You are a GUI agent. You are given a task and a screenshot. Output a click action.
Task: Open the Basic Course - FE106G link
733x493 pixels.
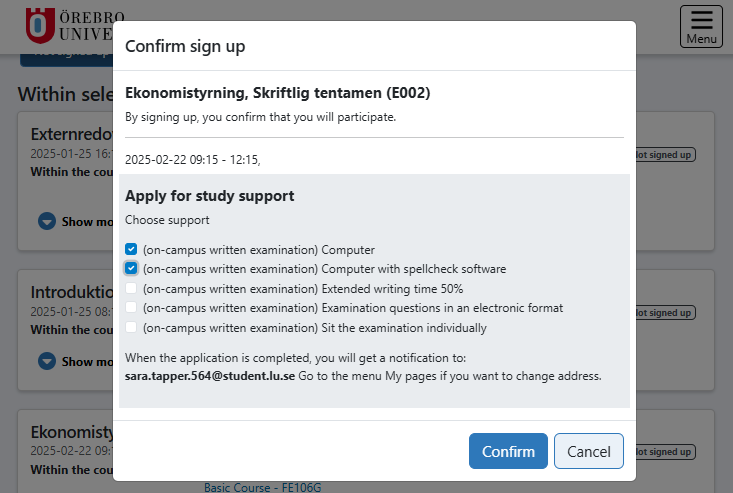[262, 487]
